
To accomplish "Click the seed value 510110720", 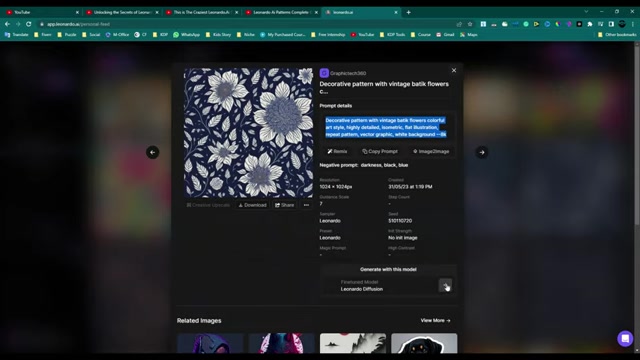I will [400, 221].
